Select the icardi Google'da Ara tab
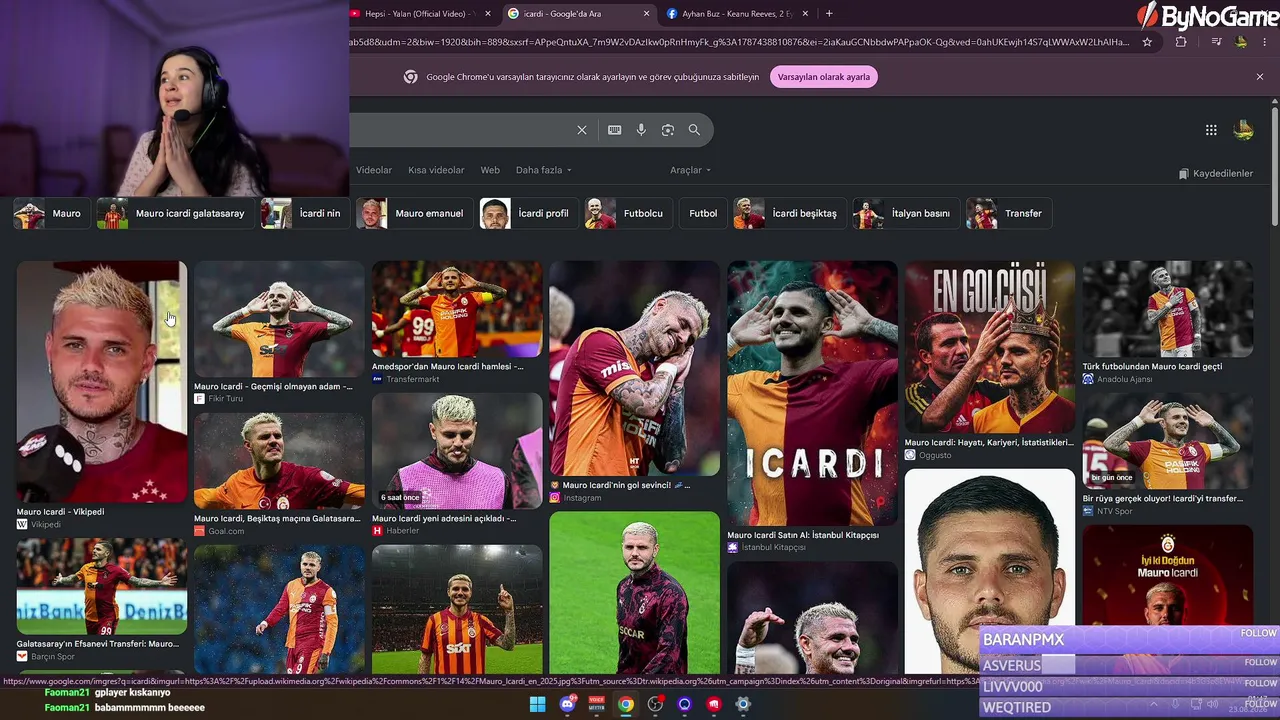The width and height of the screenshot is (1280, 720). [578, 14]
